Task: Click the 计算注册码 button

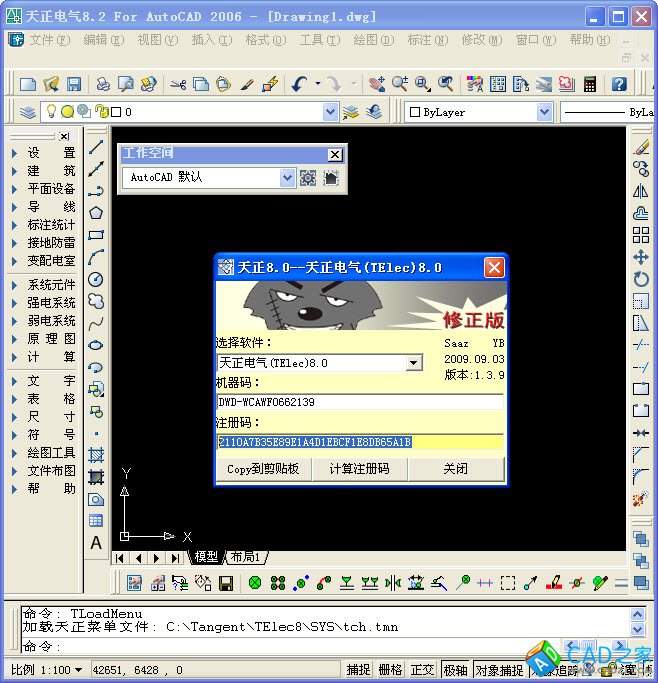Action: [x=360, y=469]
